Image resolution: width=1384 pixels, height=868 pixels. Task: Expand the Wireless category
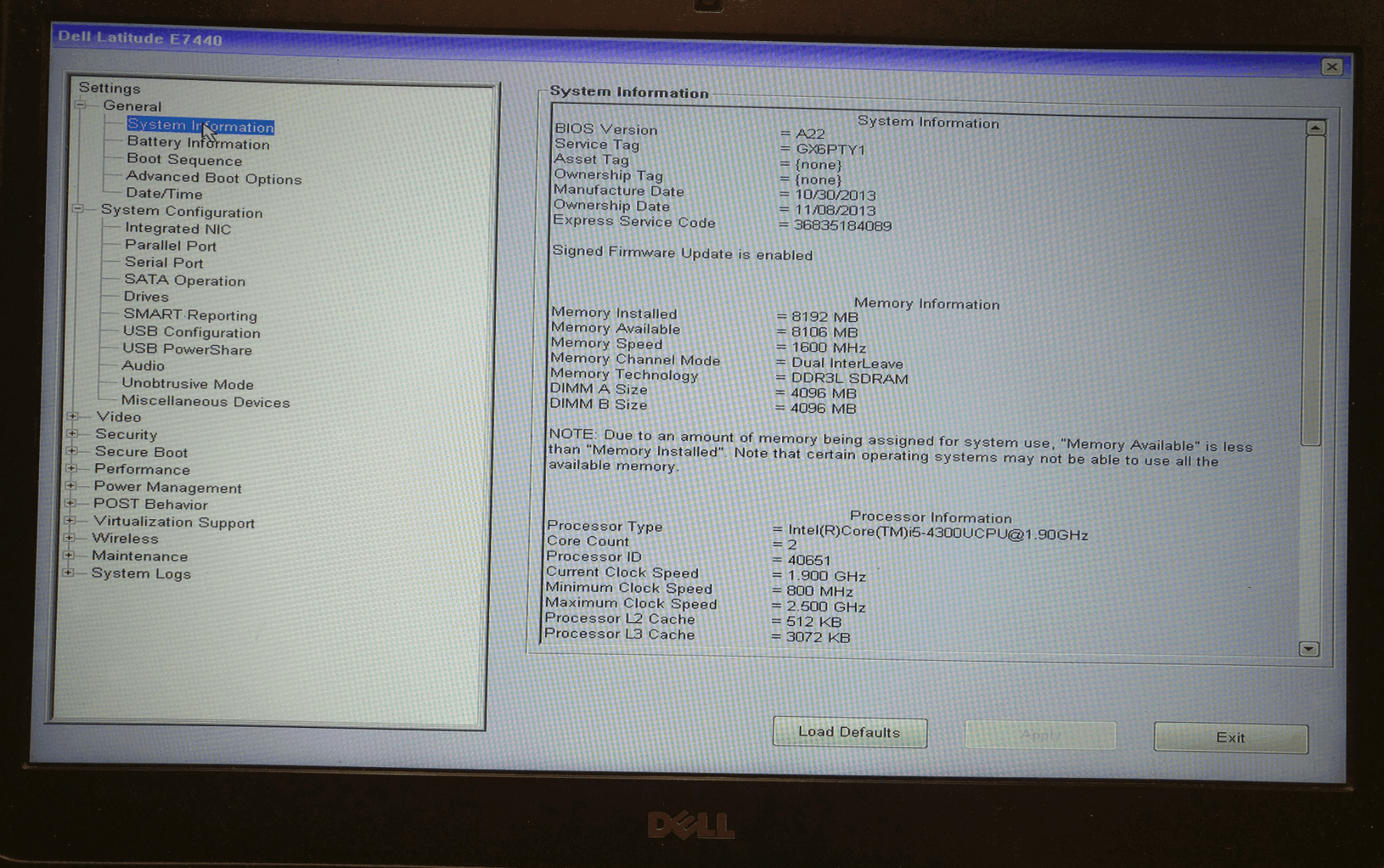pos(69,537)
